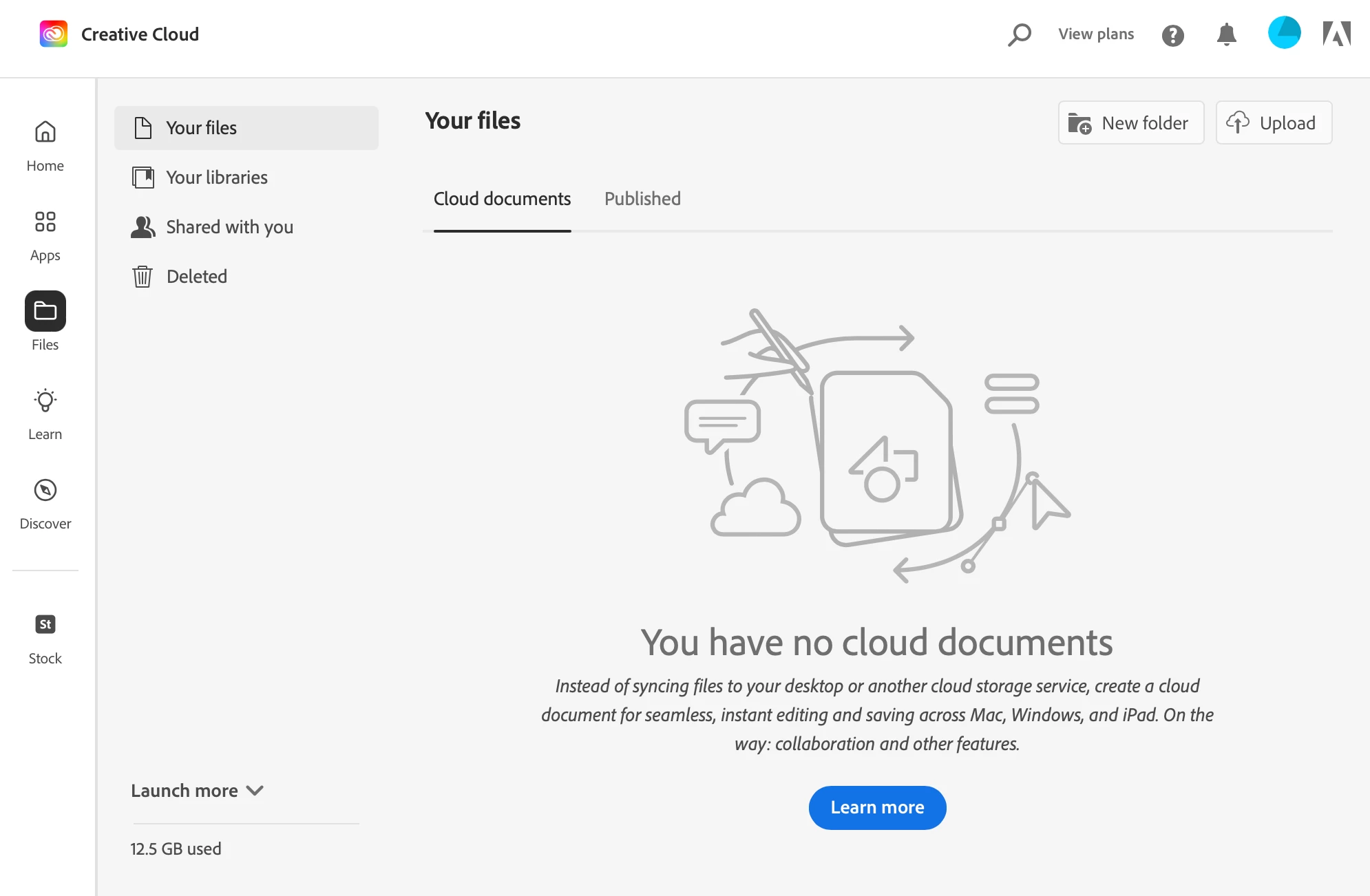Click the Upload button

pos(1273,123)
